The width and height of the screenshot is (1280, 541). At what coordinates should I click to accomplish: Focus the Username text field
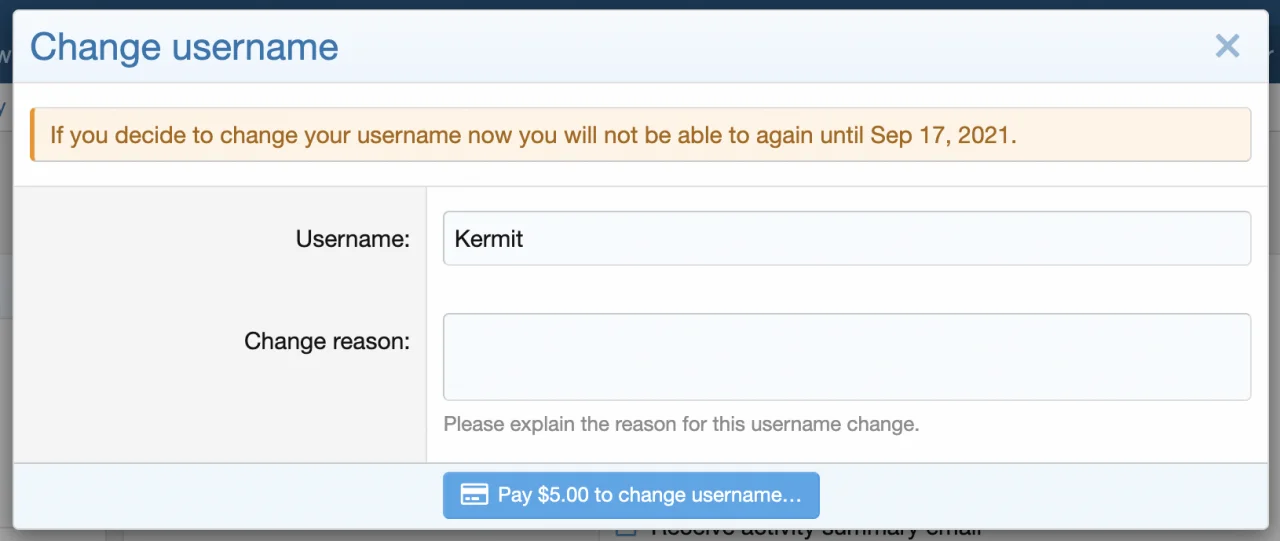tap(846, 239)
